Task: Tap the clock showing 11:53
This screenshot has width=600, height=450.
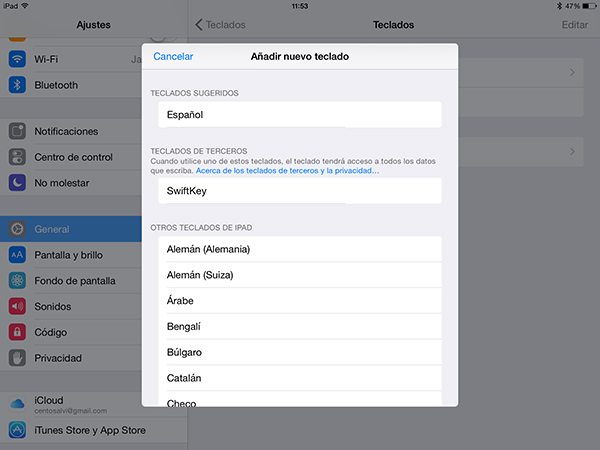Action: point(300,6)
